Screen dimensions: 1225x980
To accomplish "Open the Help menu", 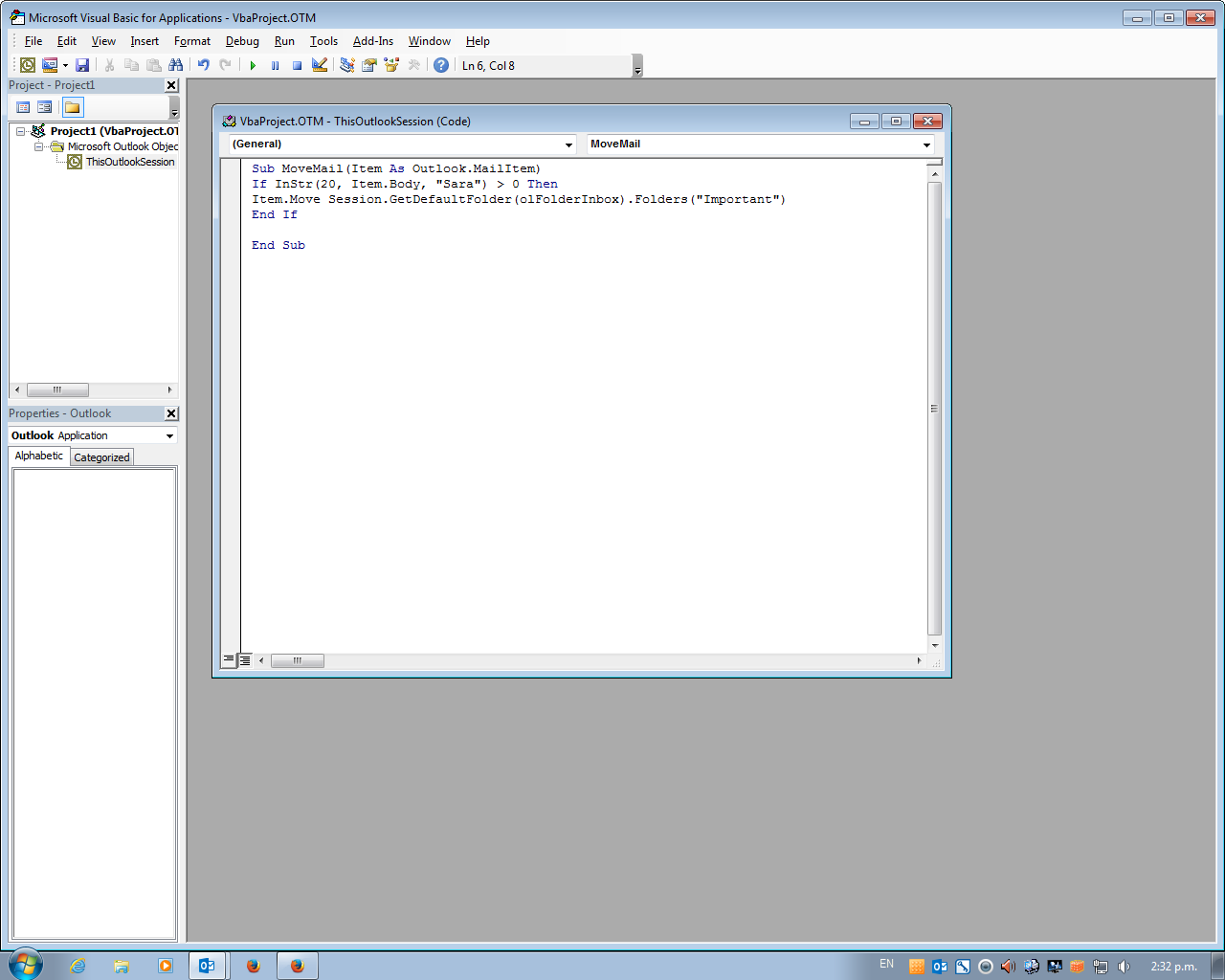I will 478,41.
